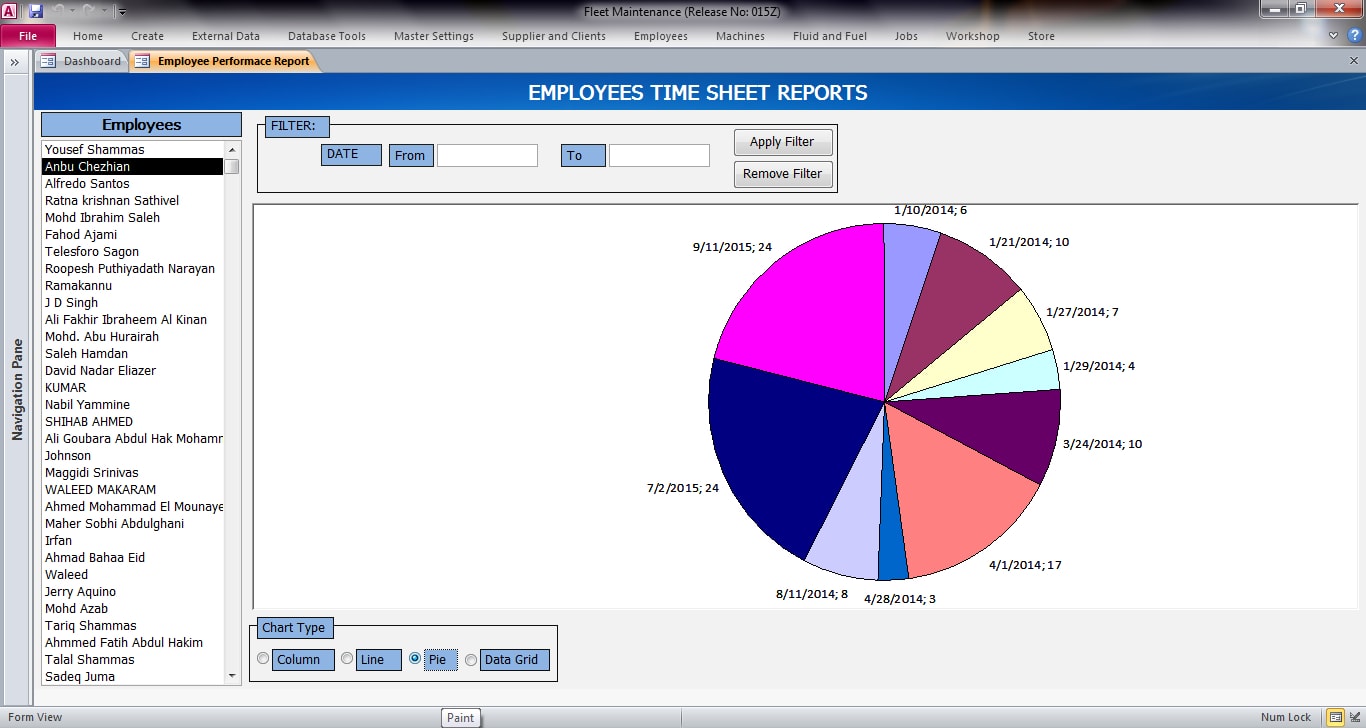The height and width of the screenshot is (728, 1366).
Task: Expand the Navigation Pane with double chevron
Action: pyautogui.click(x=15, y=62)
